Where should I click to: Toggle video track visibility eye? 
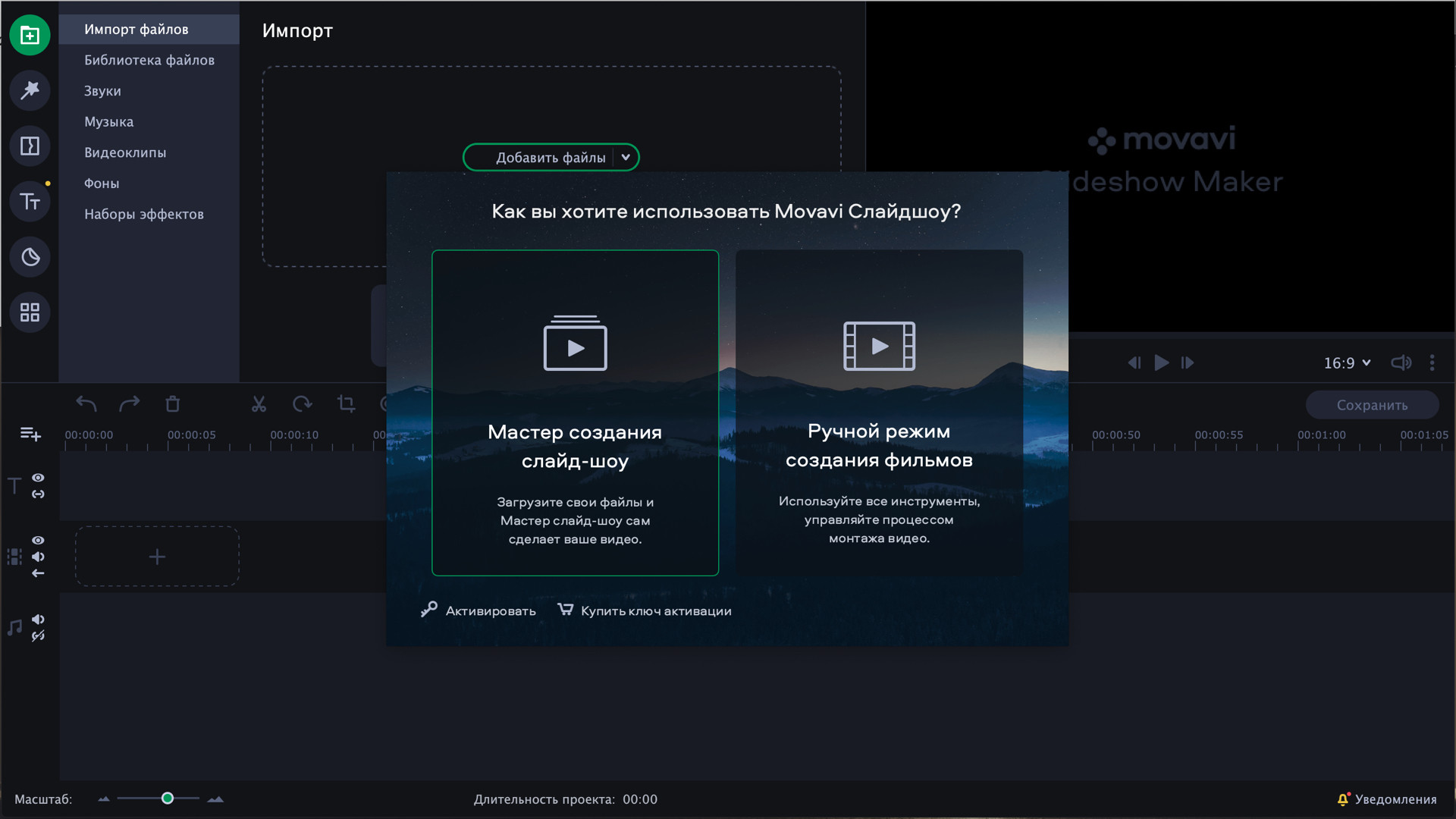click(x=38, y=540)
